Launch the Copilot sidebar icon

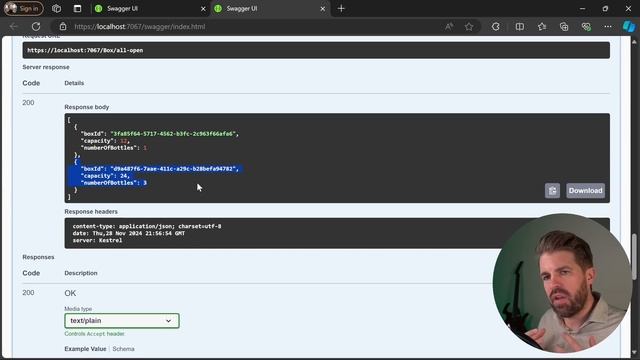(629, 27)
